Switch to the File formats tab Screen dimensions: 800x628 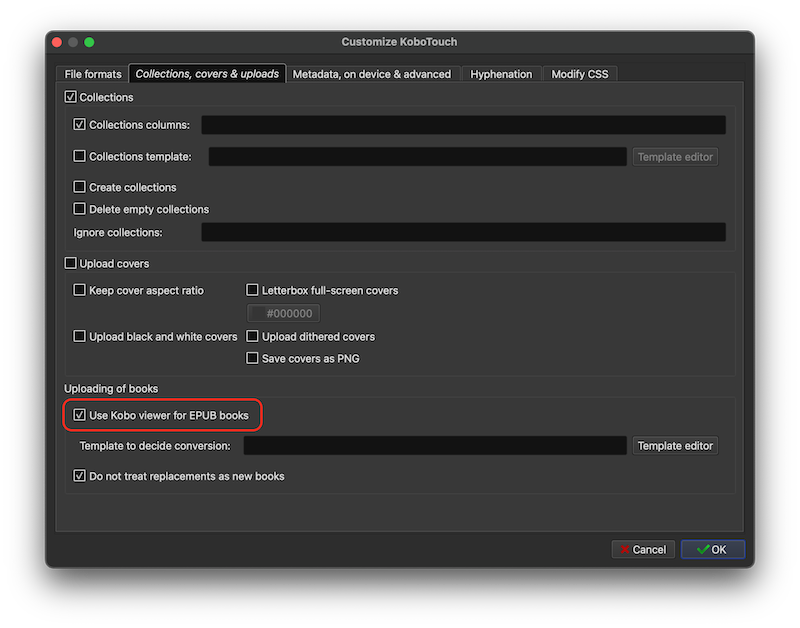(x=93, y=74)
